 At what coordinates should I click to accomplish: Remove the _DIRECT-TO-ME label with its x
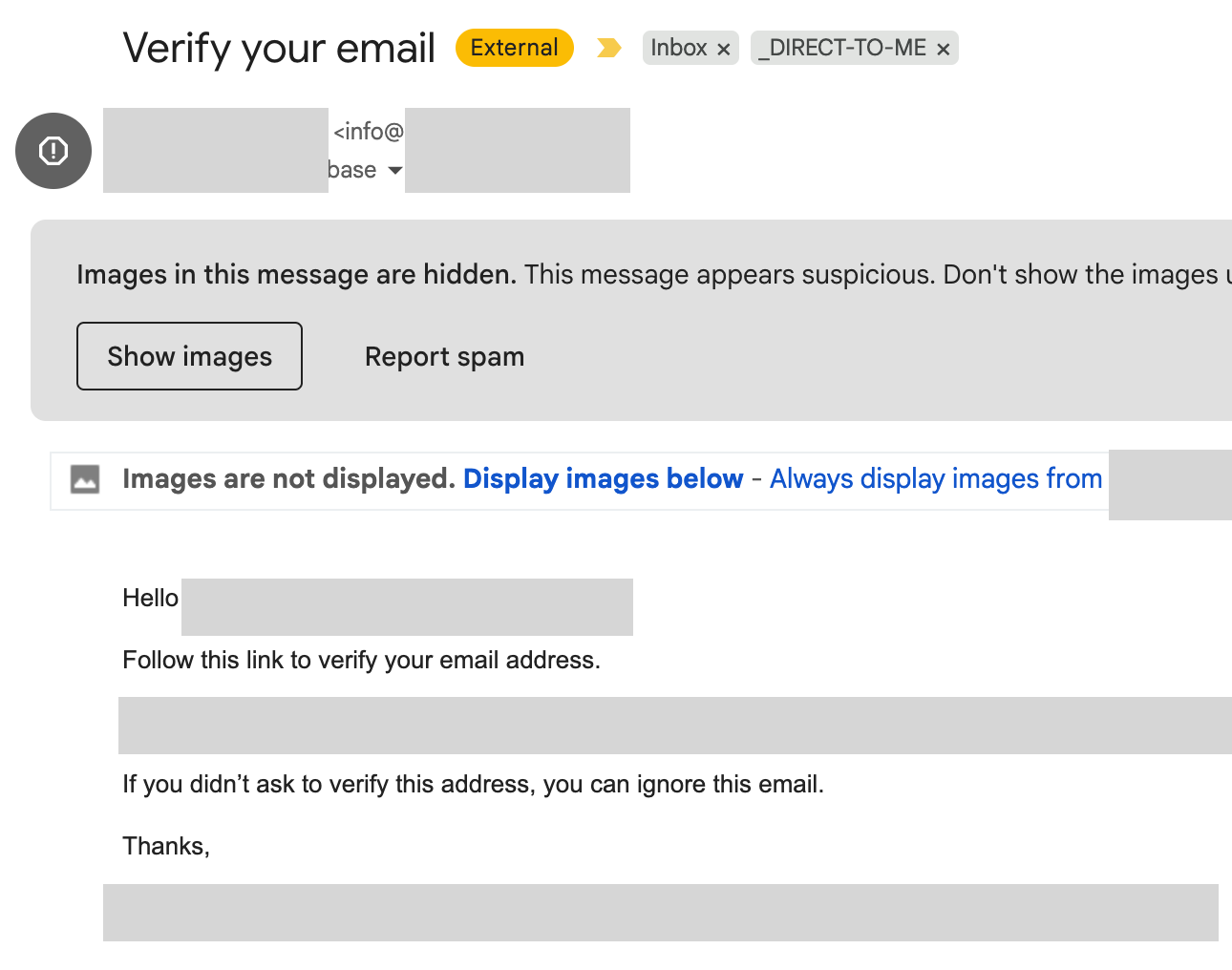point(943,49)
